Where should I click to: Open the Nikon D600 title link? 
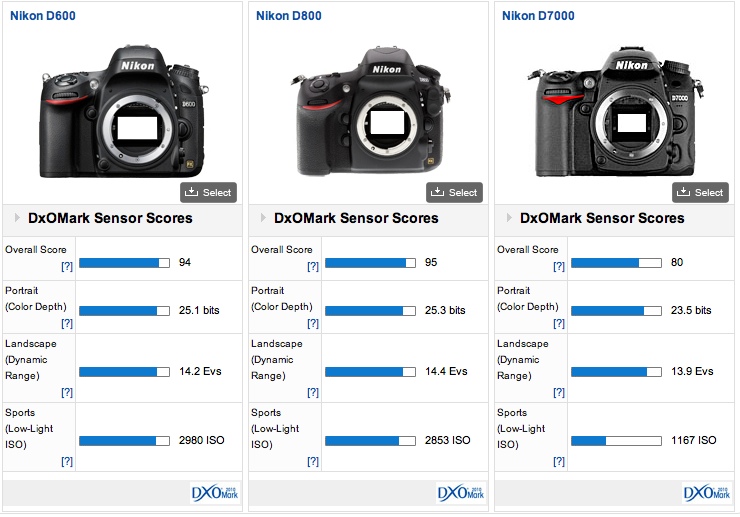43,16
